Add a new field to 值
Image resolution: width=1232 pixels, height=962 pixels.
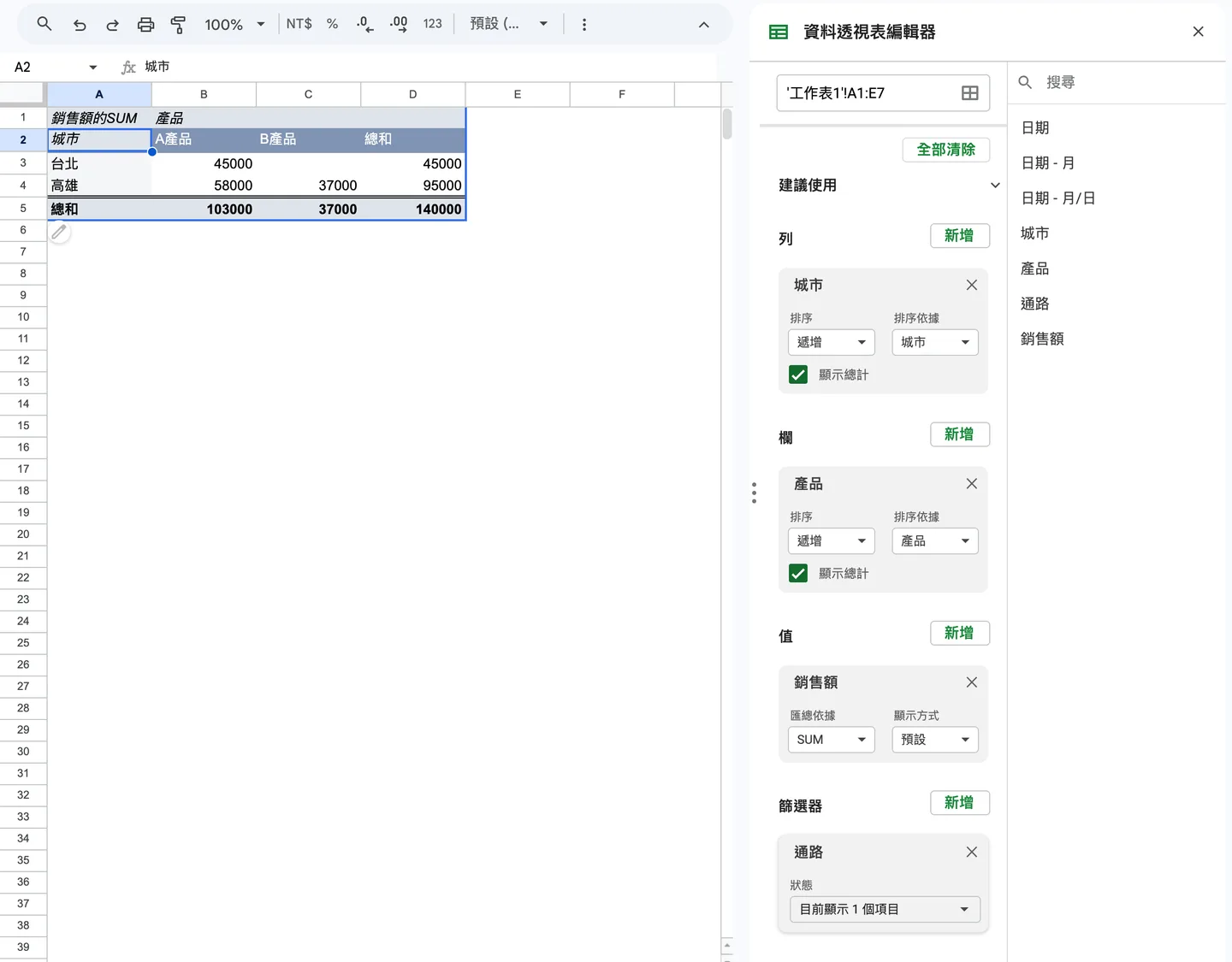(x=960, y=633)
